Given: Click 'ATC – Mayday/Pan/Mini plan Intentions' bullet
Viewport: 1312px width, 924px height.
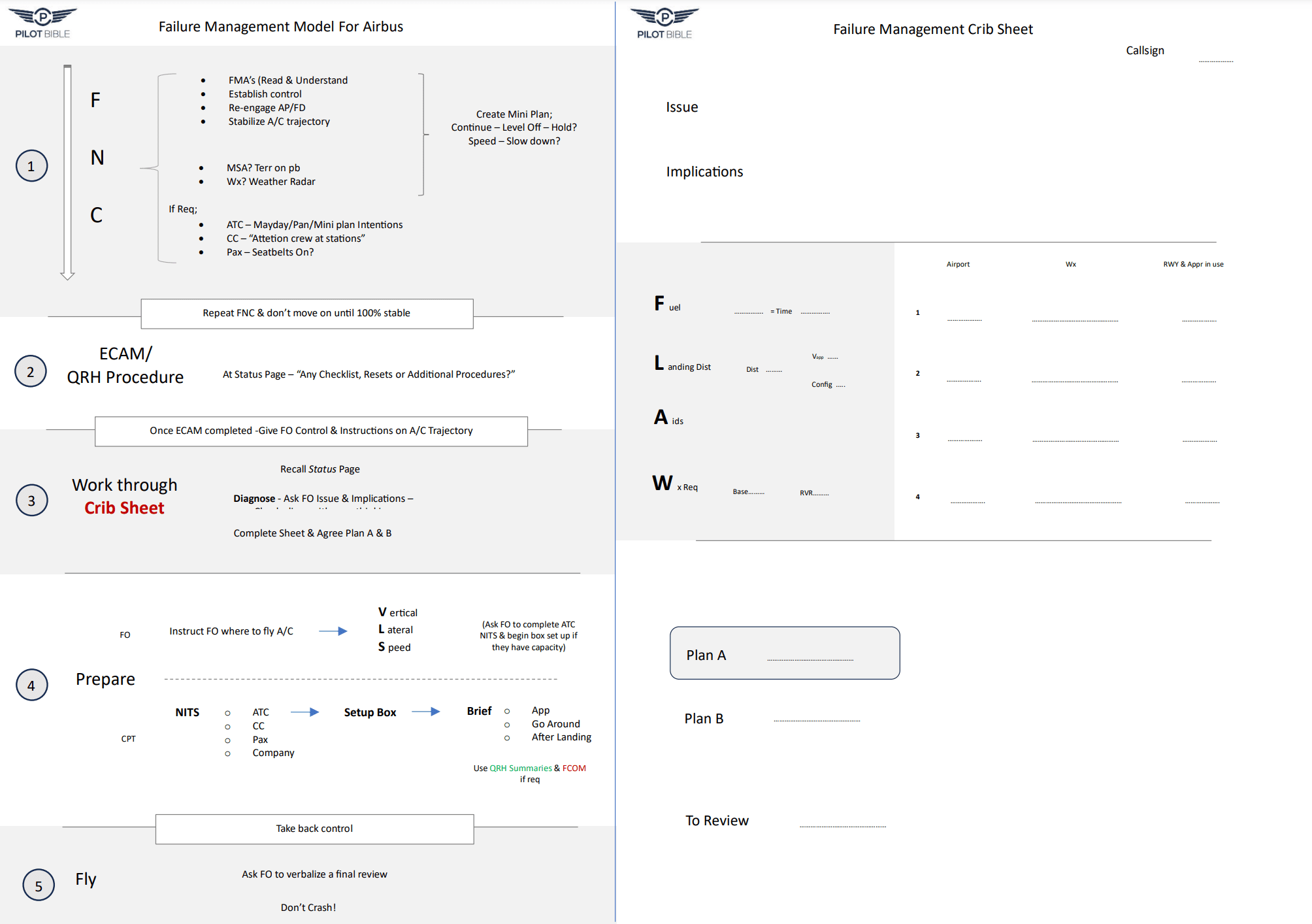Looking at the screenshot, I should click(315, 225).
